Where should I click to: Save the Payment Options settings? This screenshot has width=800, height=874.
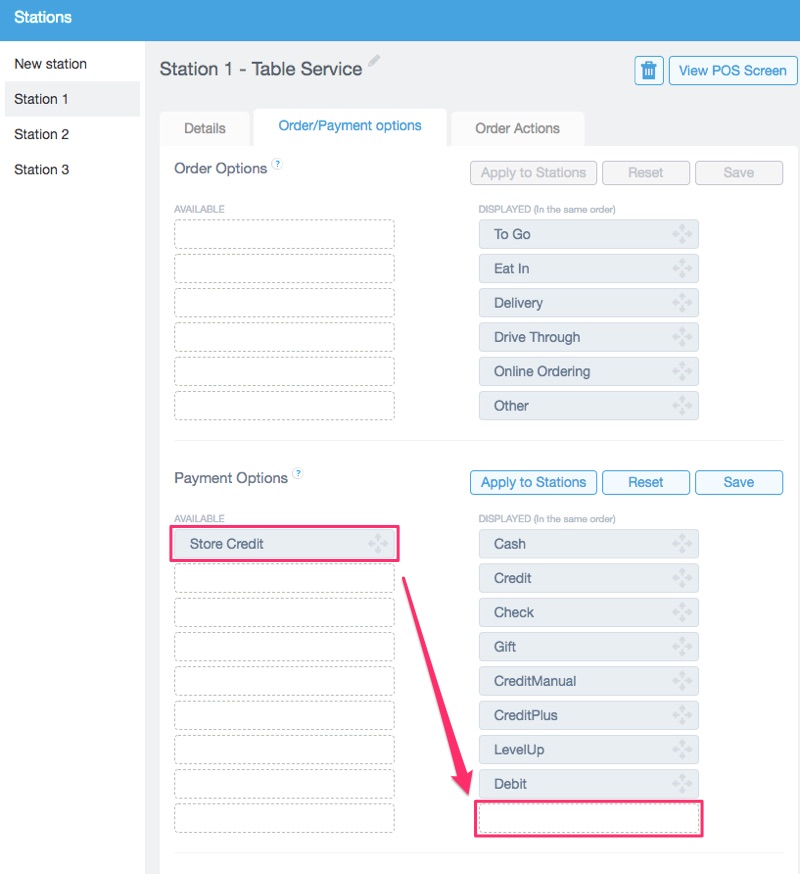click(x=739, y=482)
